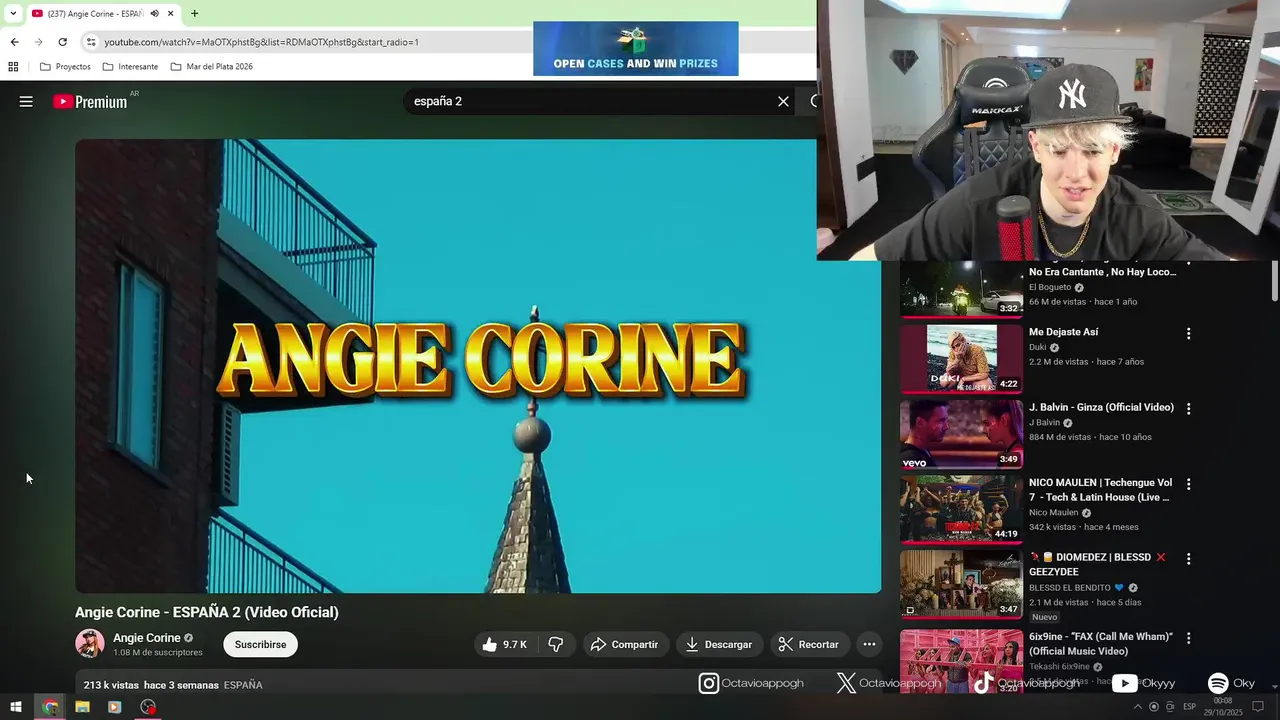The height and width of the screenshot is (720, 1280).
Task: Click the channel name 'BLESSD EL BENDITO'
Action: 1070,588
